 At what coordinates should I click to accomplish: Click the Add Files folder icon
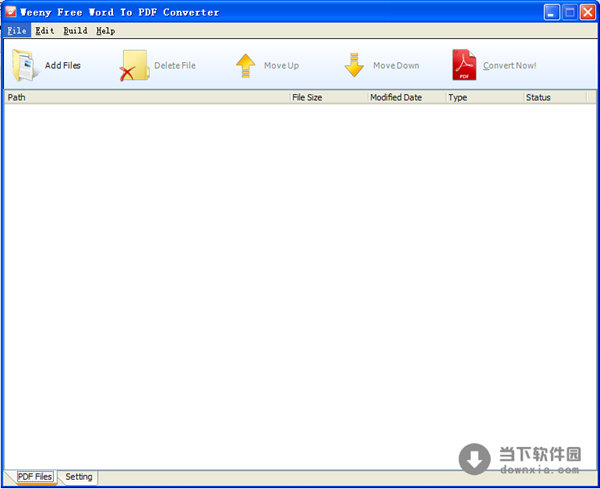[25, 65]
